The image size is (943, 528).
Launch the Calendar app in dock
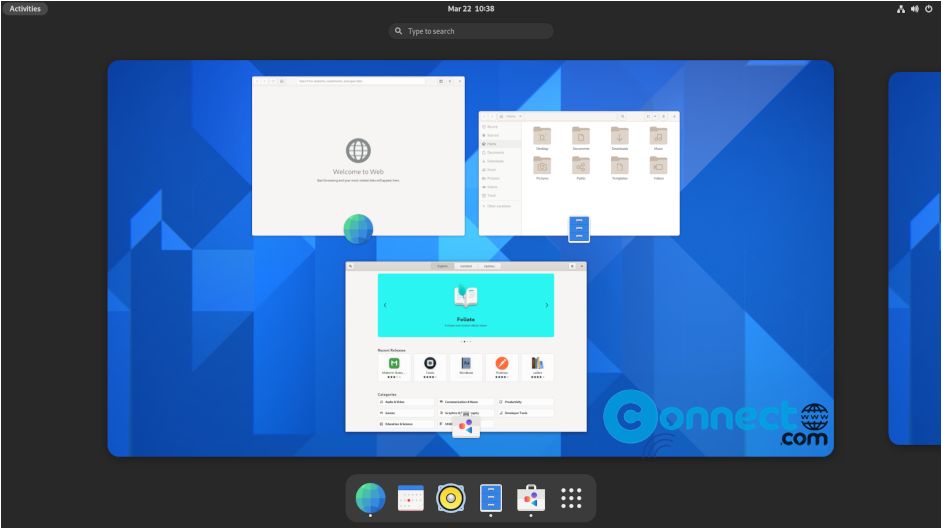tap(411, 497)
